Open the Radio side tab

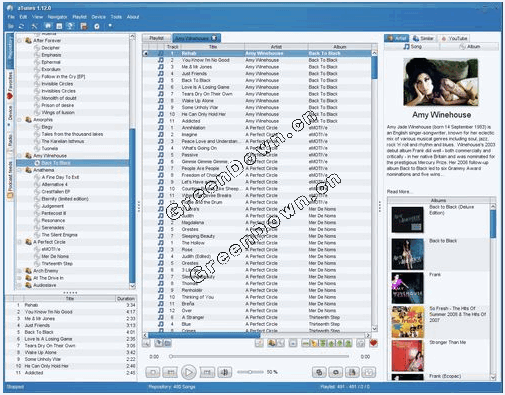click(10, 143)
